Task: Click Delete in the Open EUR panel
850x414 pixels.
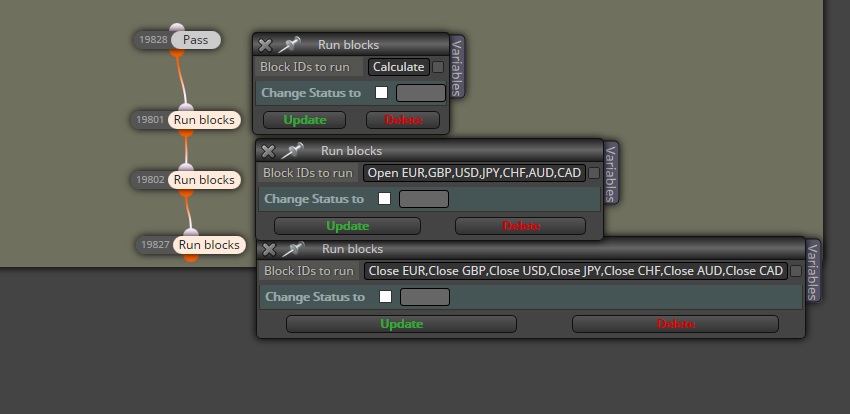Action: pyautogui.click(x=520, y=226)
